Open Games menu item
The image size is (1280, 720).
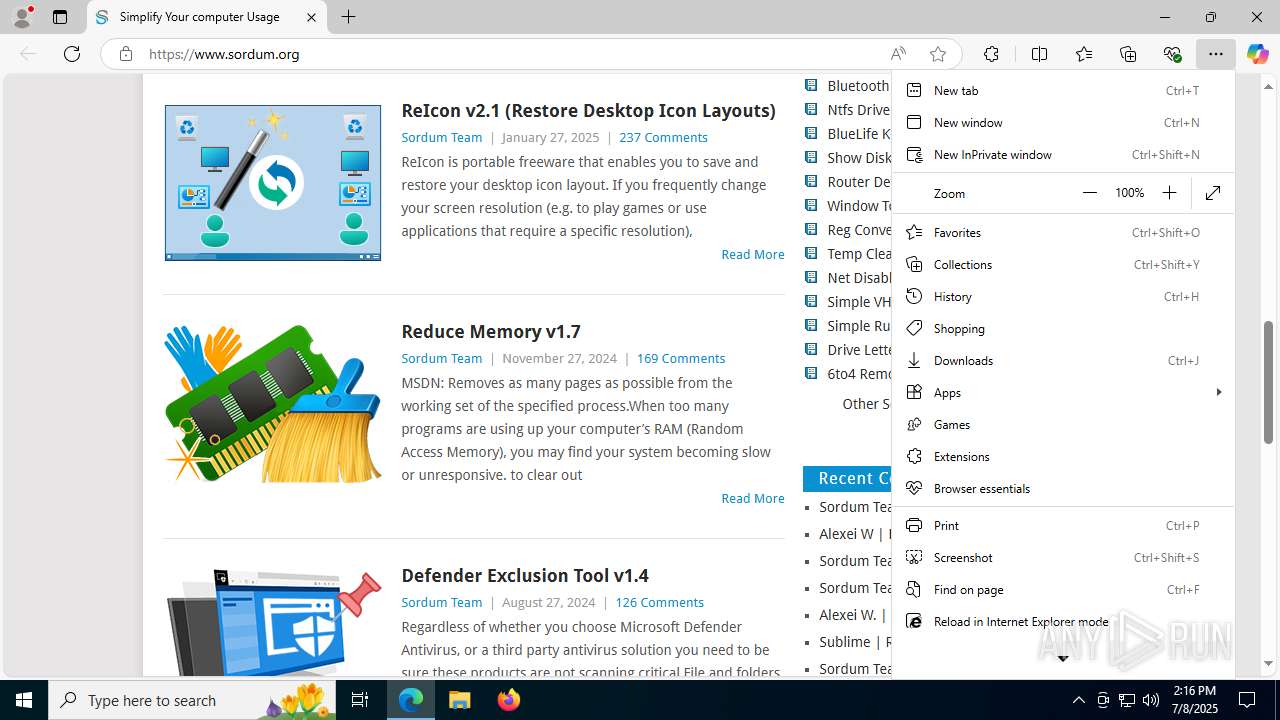coord(1063,424)
